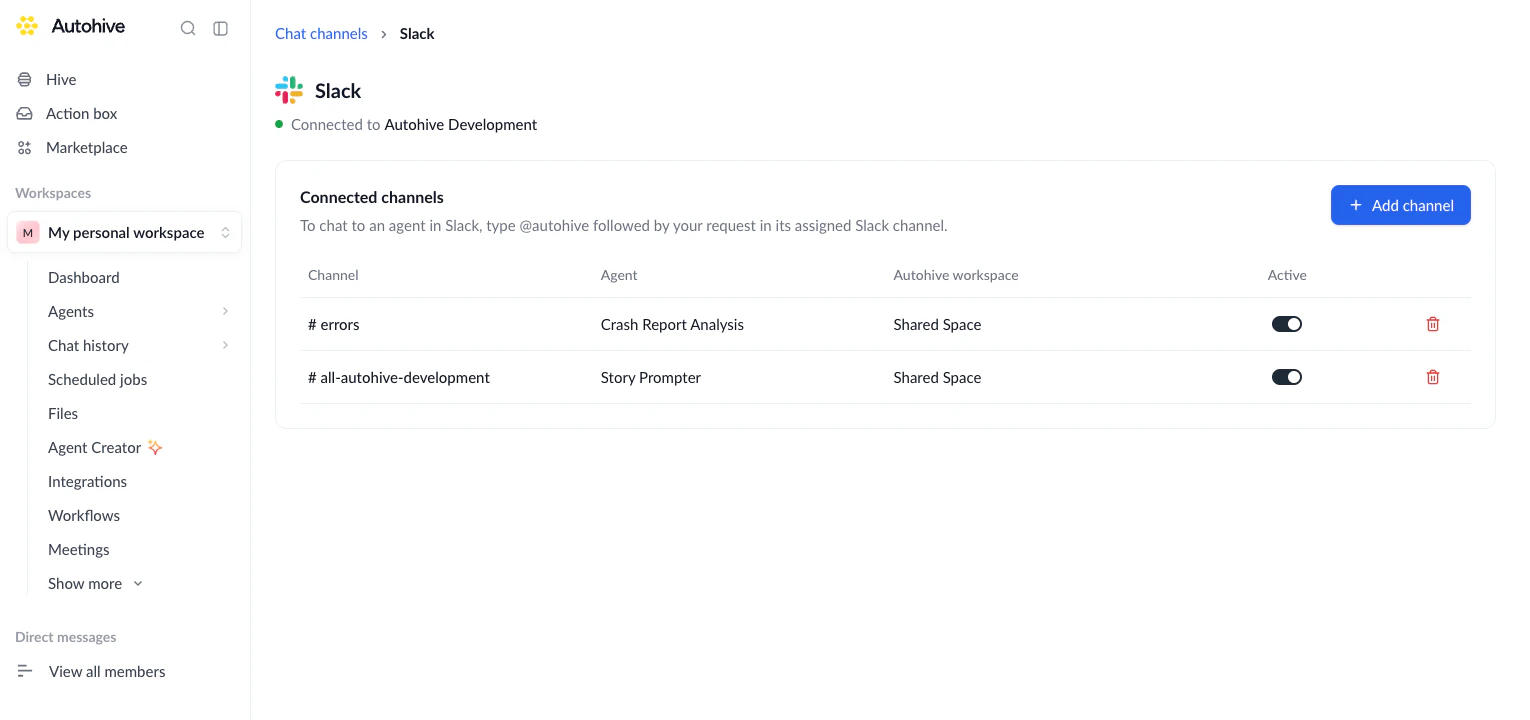1530x720 pixels.
Task: Click the Direct messages section label
Action: tap(66, 637)
